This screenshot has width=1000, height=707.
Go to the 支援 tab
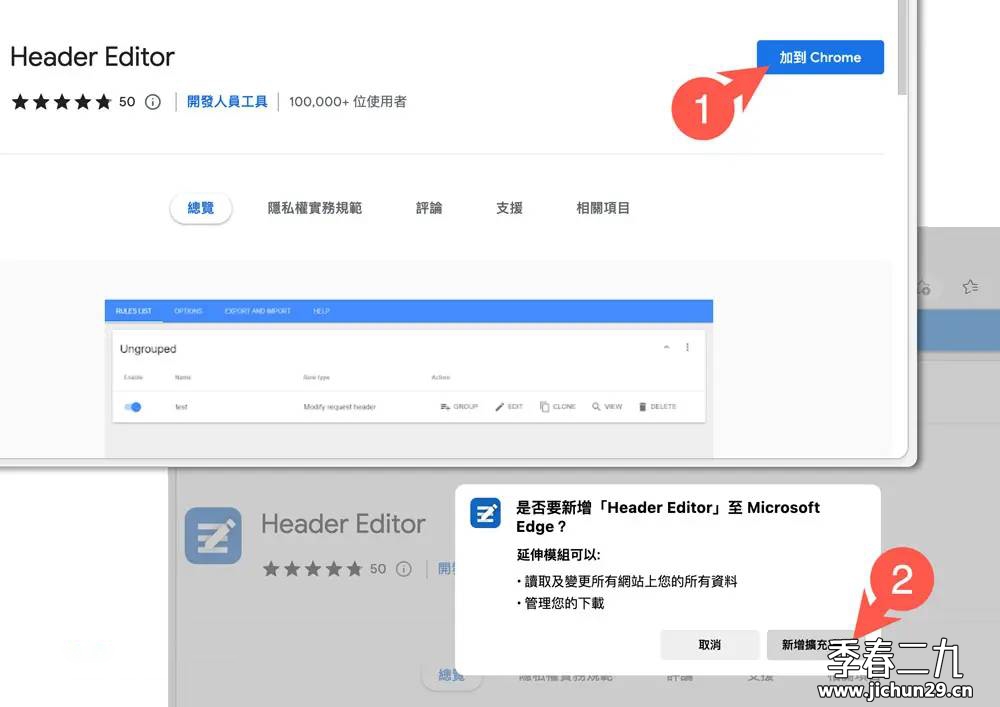pyautogui.click(x=509, y=208)
